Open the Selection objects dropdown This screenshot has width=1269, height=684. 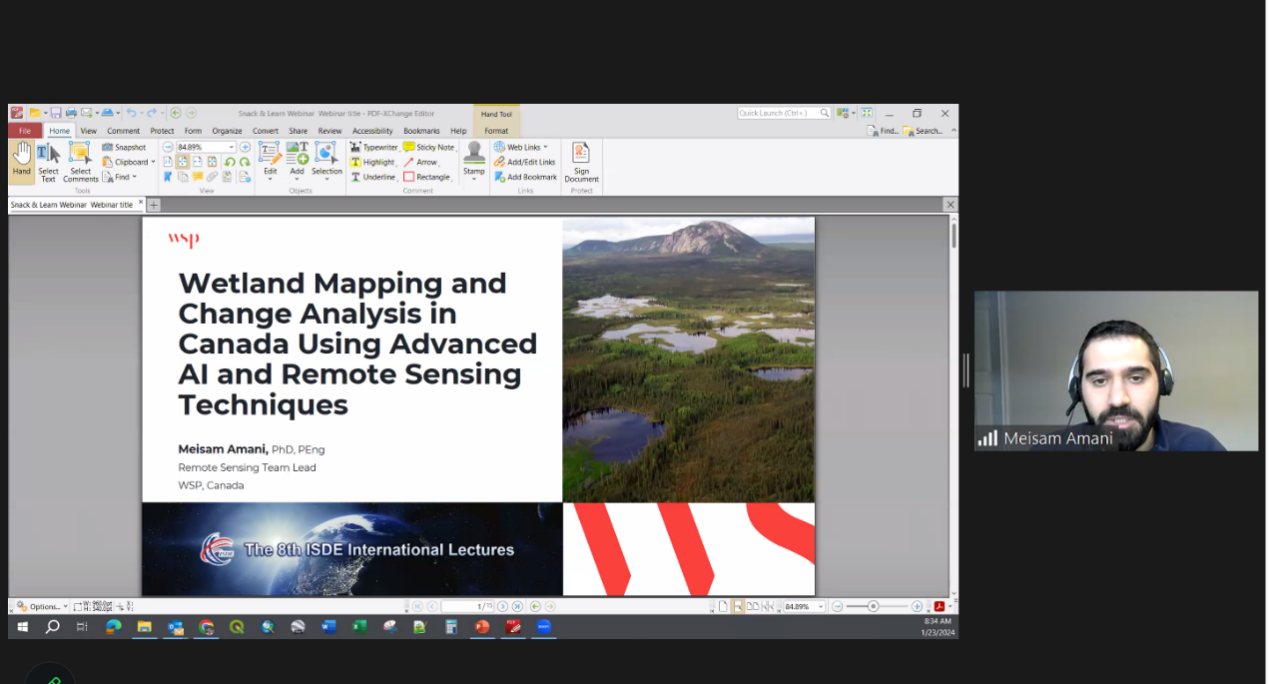326,160
